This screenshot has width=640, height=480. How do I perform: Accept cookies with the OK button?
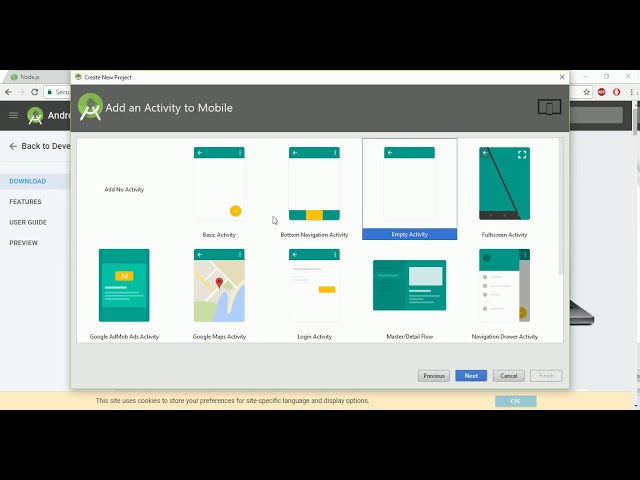[x=516, y=401]
